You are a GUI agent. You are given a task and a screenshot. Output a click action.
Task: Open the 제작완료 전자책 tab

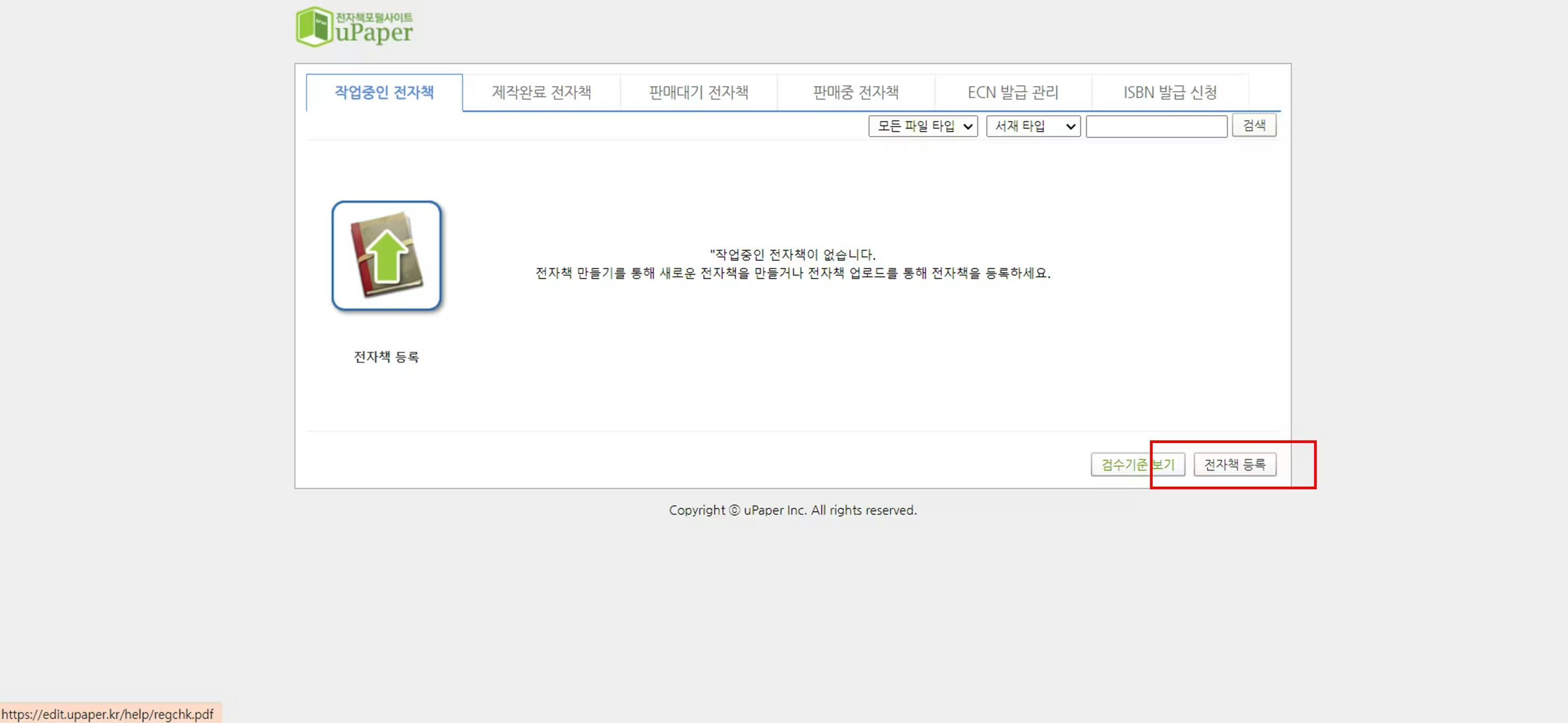point(541,92)
